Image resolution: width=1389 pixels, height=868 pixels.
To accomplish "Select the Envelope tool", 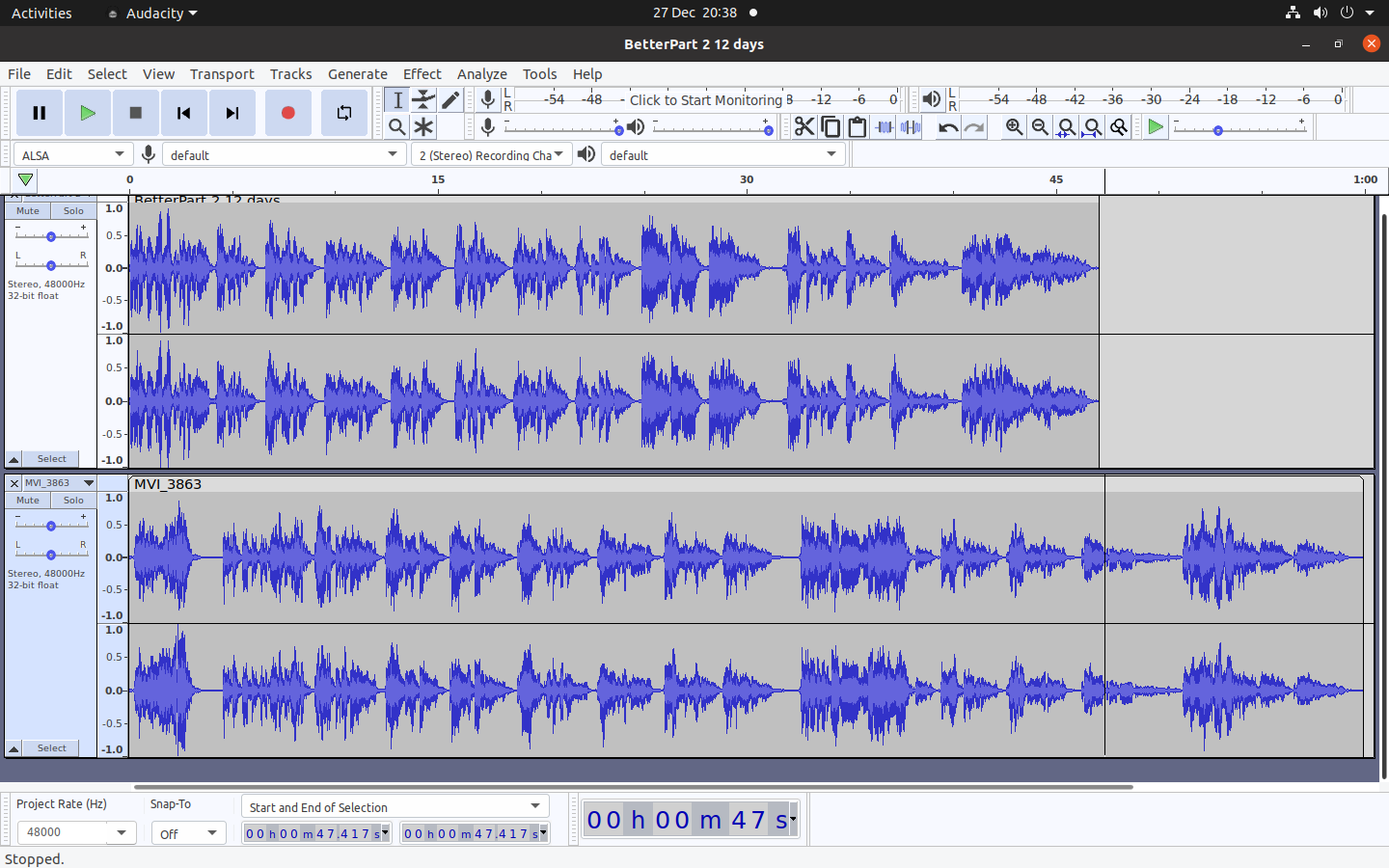I will [423, 100].
